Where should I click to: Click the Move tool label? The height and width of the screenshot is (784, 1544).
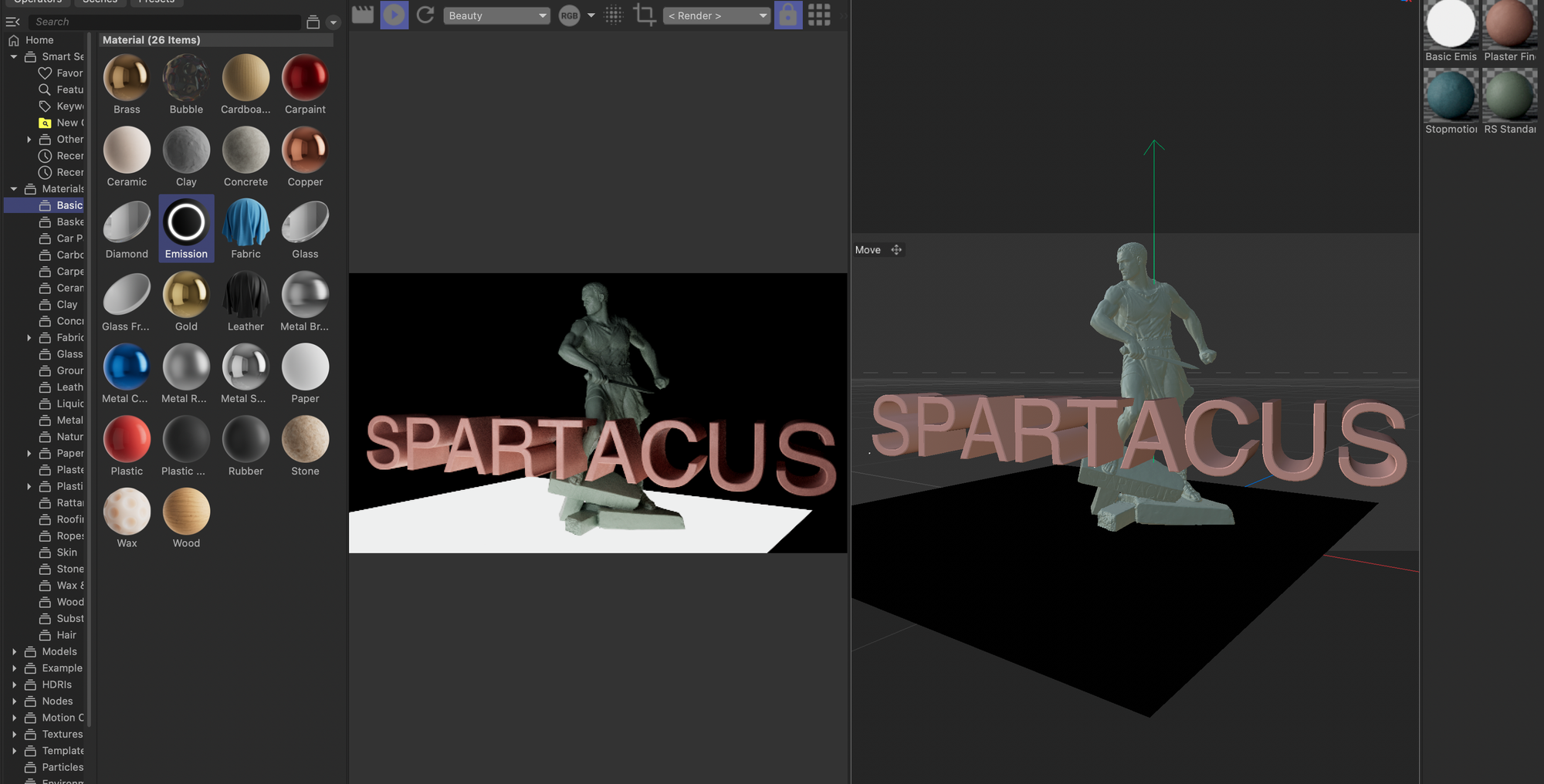click(868, 250)
